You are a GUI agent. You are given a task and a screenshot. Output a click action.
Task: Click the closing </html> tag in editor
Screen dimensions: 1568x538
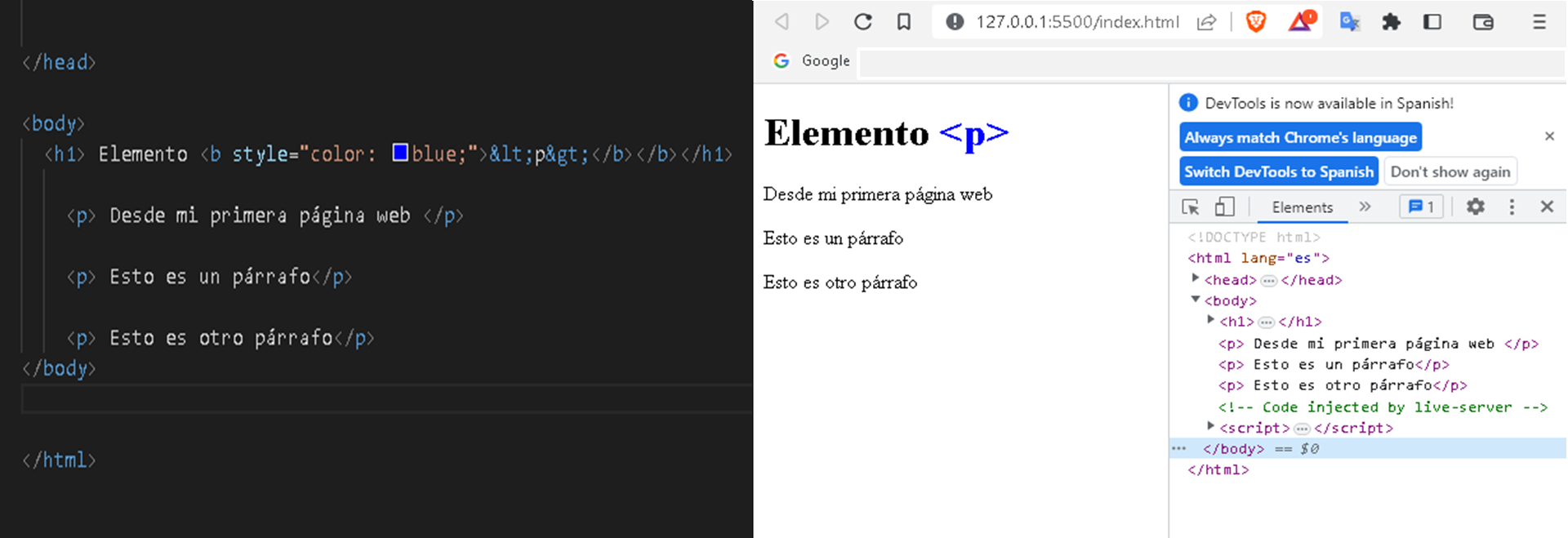pos(59,460)
